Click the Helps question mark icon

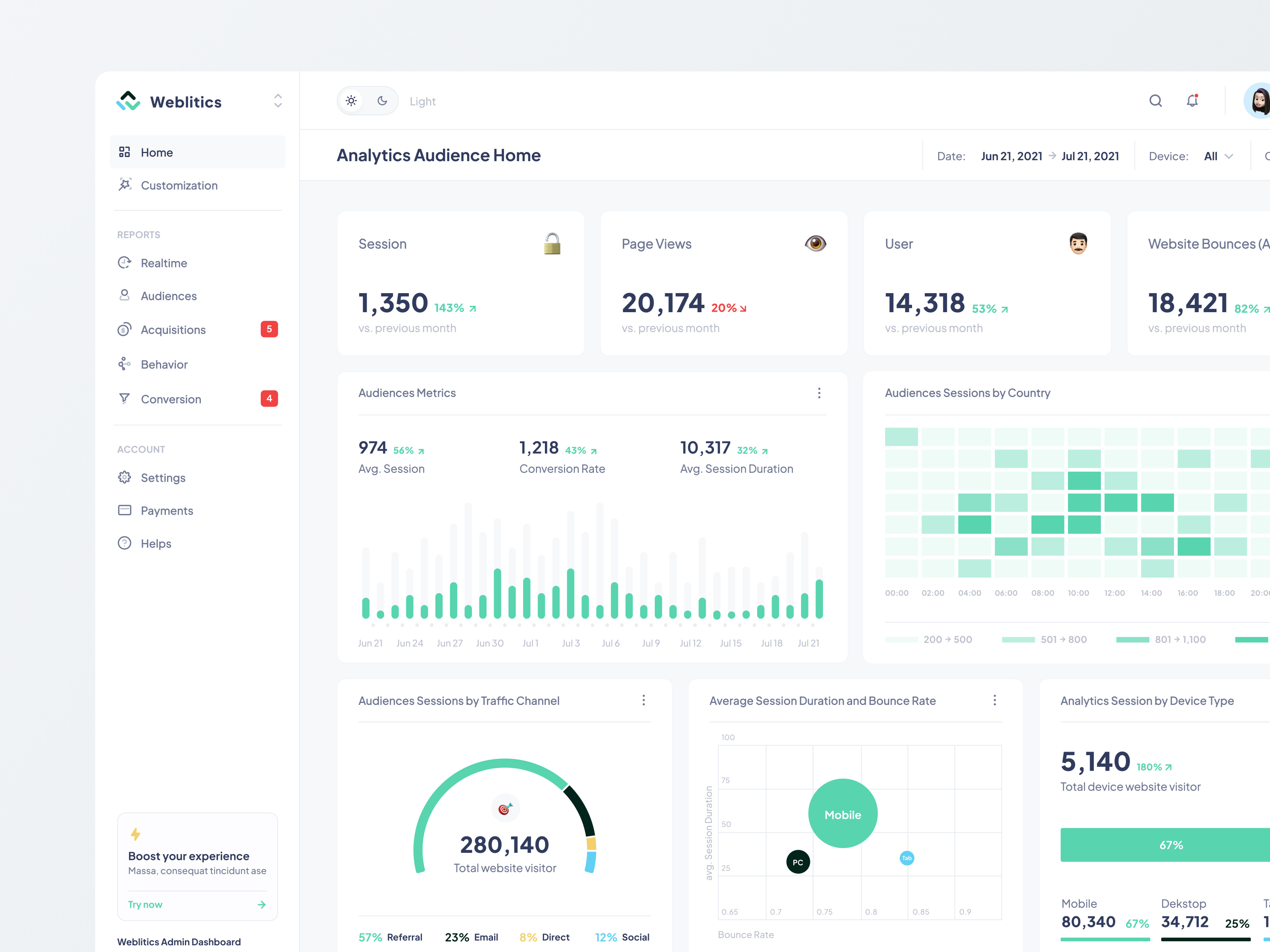[x=125, y=543]
